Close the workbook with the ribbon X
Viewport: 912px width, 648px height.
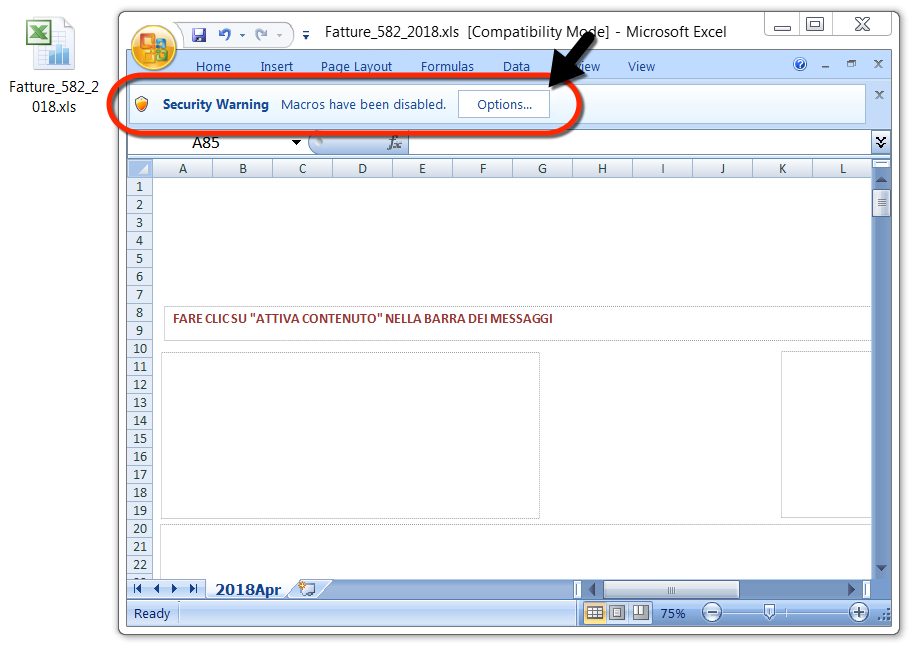click(878, 64)
